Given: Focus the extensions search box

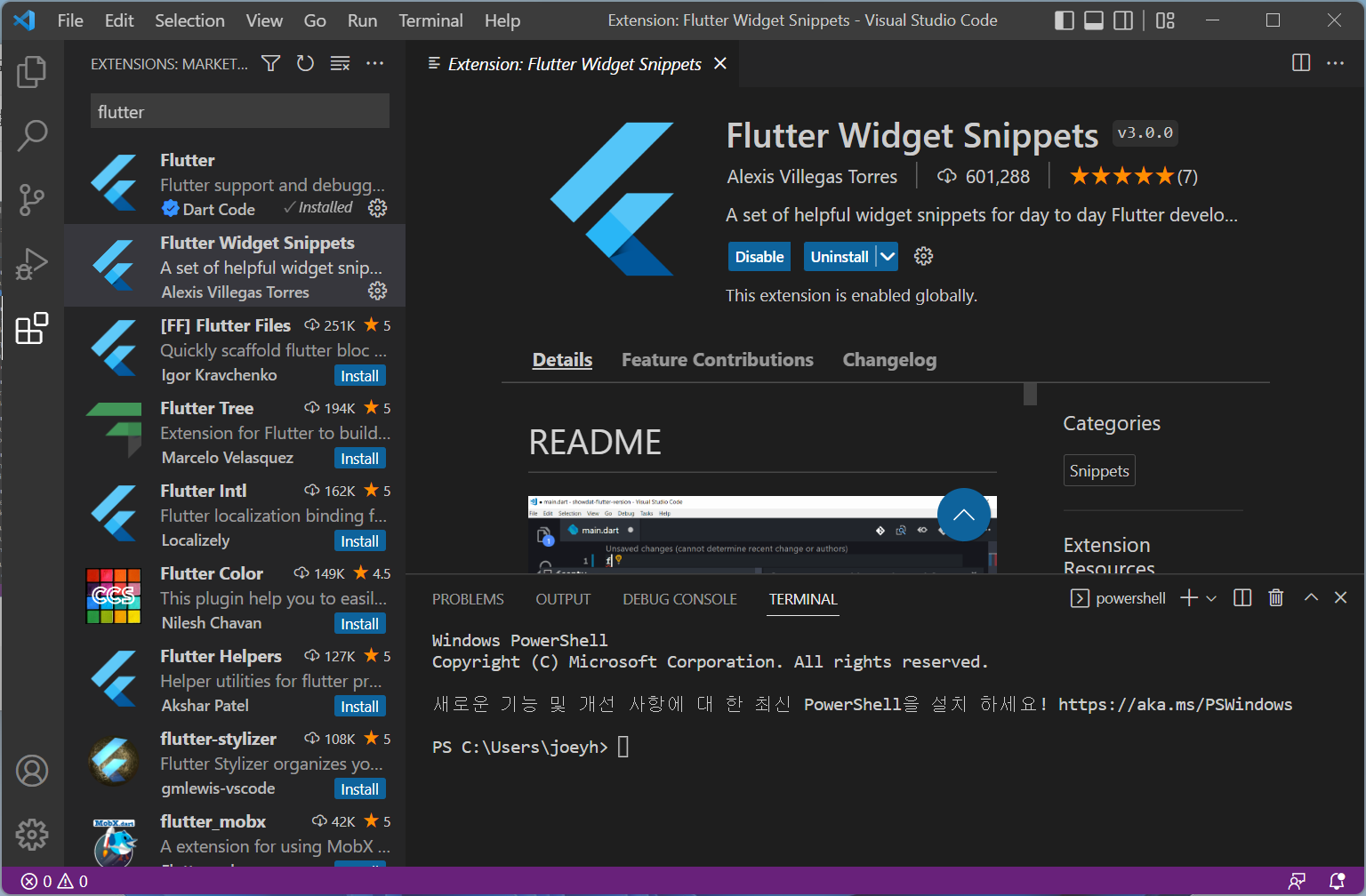Looking at the screenshot, I should pos(240,111).
